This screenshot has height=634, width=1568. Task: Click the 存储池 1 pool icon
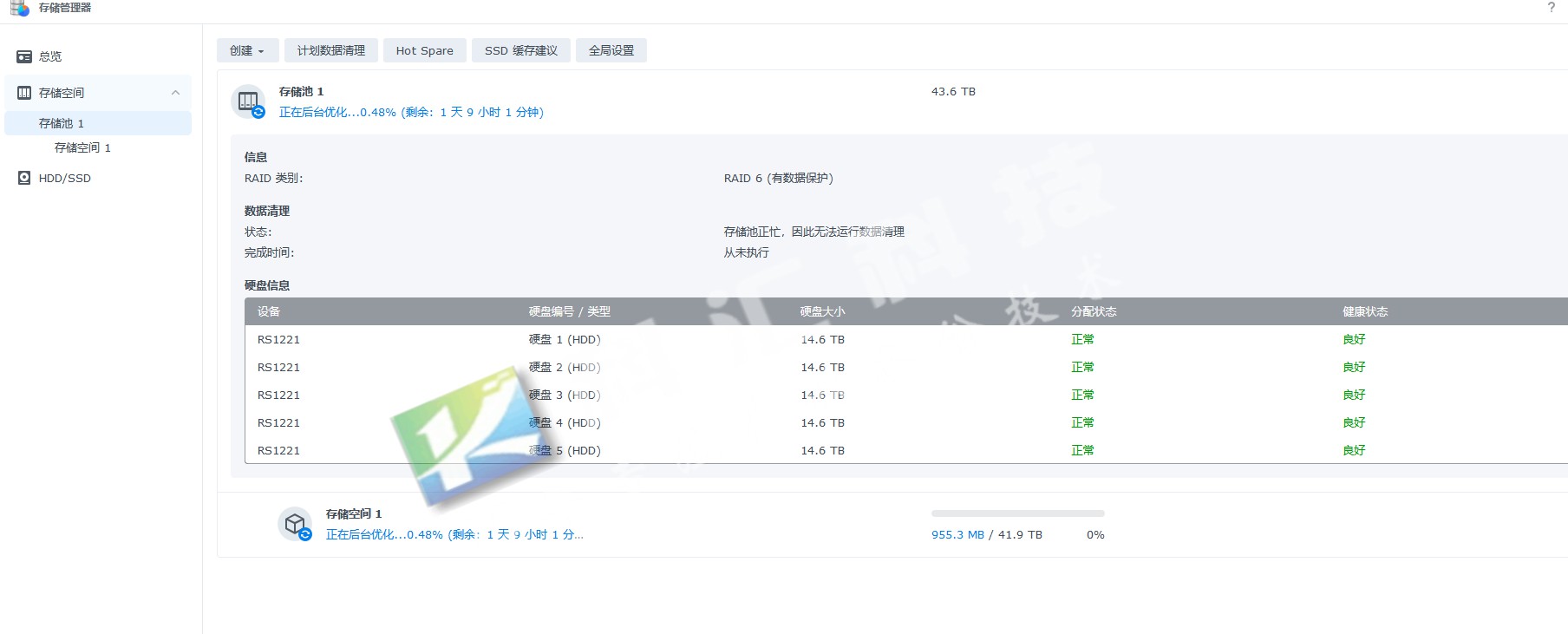249,102
